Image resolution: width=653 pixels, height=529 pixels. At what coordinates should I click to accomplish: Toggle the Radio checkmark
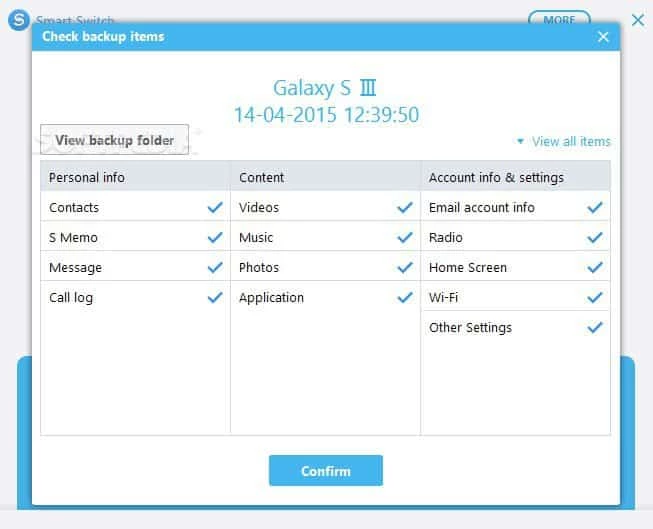click(x=595, y=237)
